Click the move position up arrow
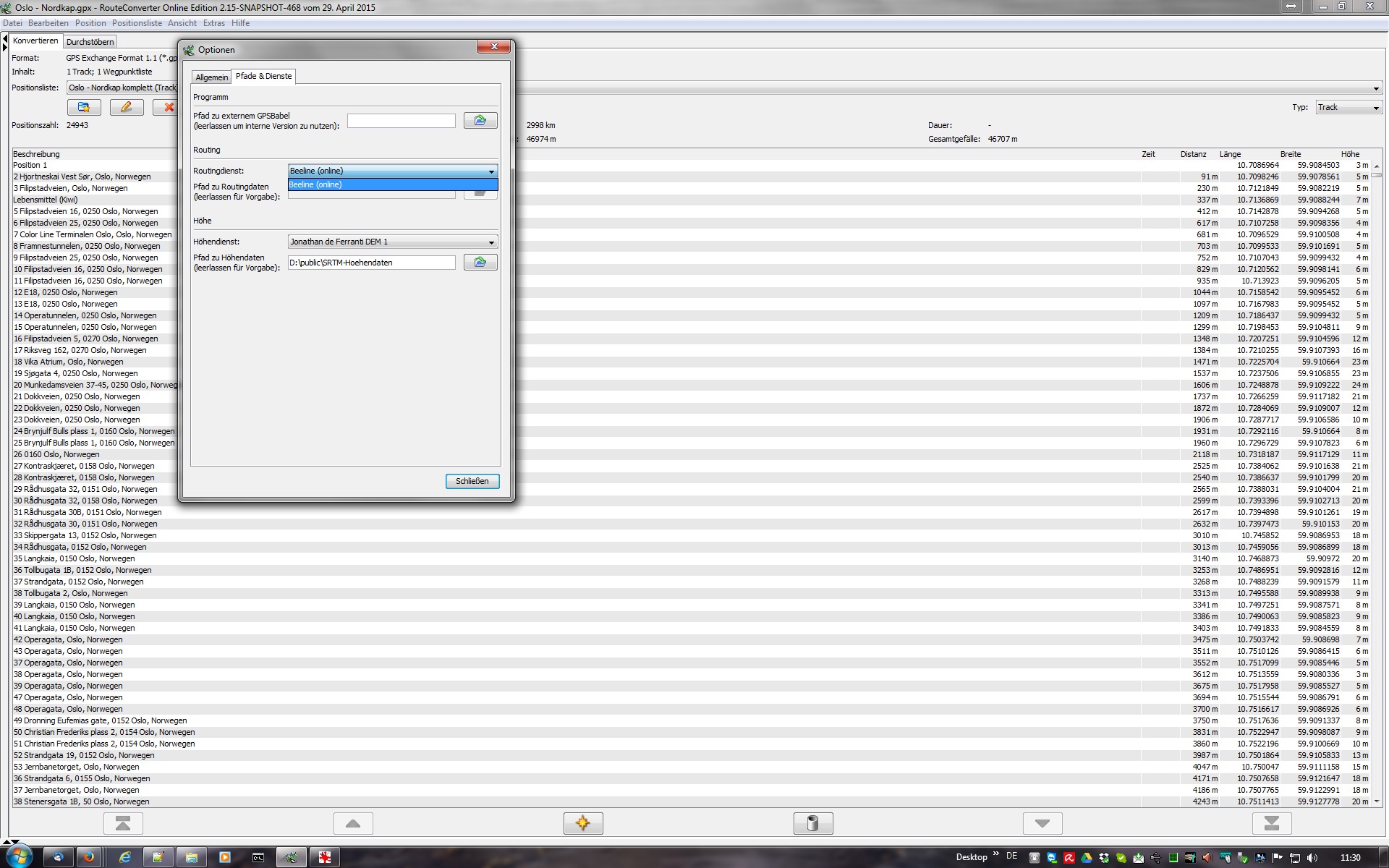This screenshot has width=1389, height=868. point(353,823)
